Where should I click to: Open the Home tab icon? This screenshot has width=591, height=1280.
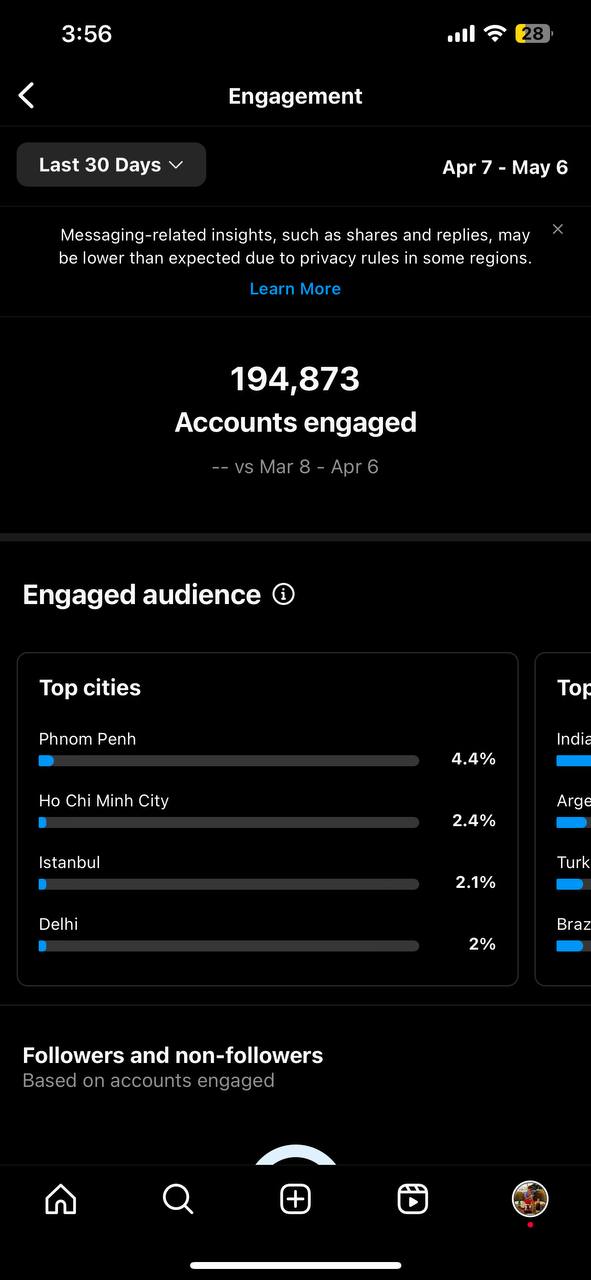pyautogui.click(x=61, y=1198)
